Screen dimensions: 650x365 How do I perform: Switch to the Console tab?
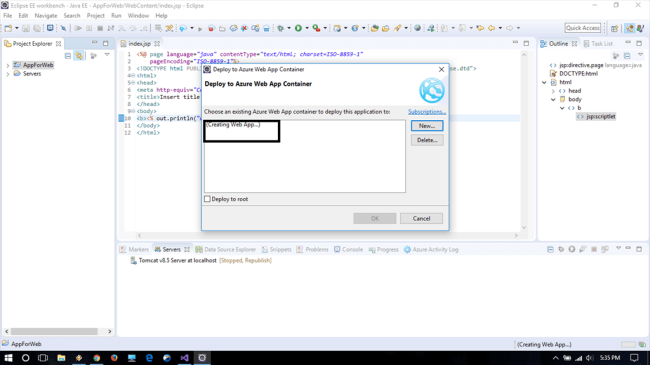348,249
